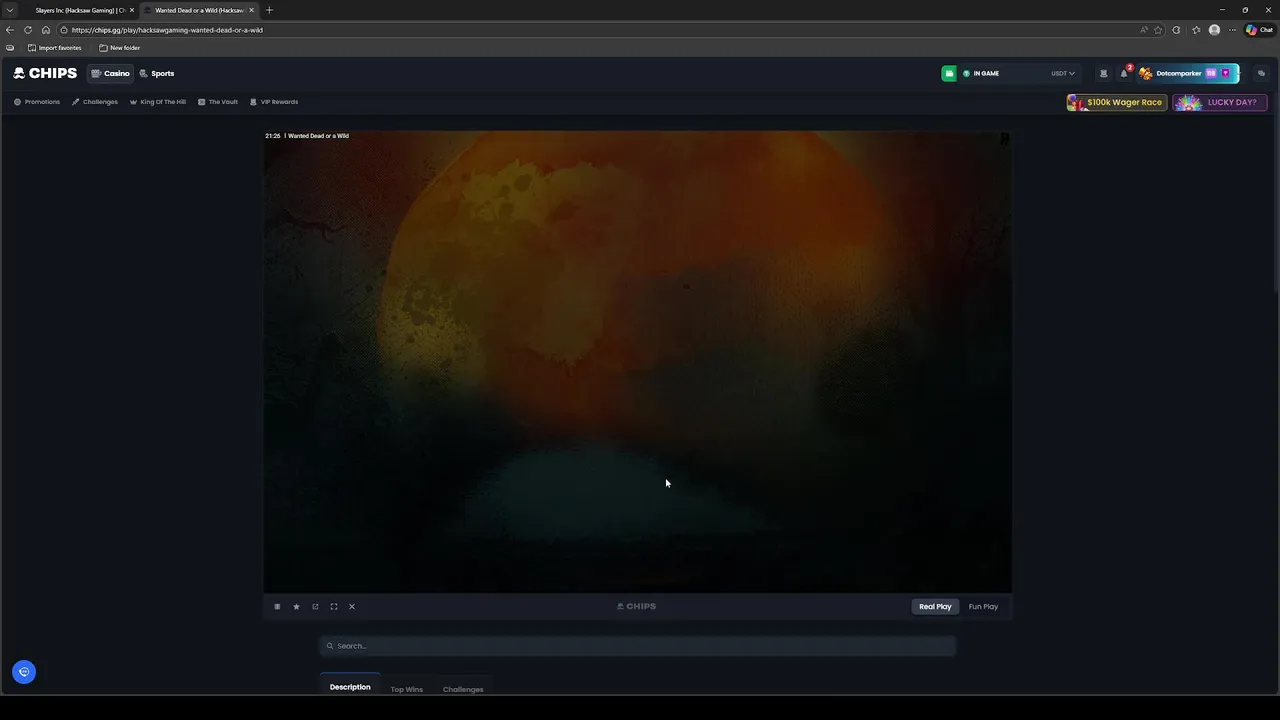The image size is (1280, 720).
Task: Open VIP Rewards
Action: point(274,102)
